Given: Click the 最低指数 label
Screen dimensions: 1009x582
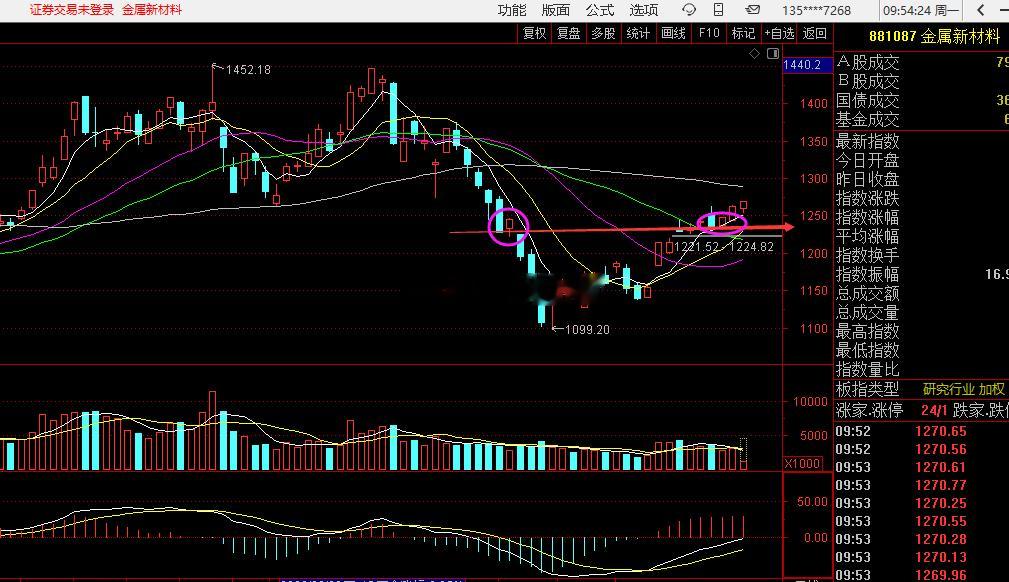Looking at the screenshot, I should click(867, 350).
